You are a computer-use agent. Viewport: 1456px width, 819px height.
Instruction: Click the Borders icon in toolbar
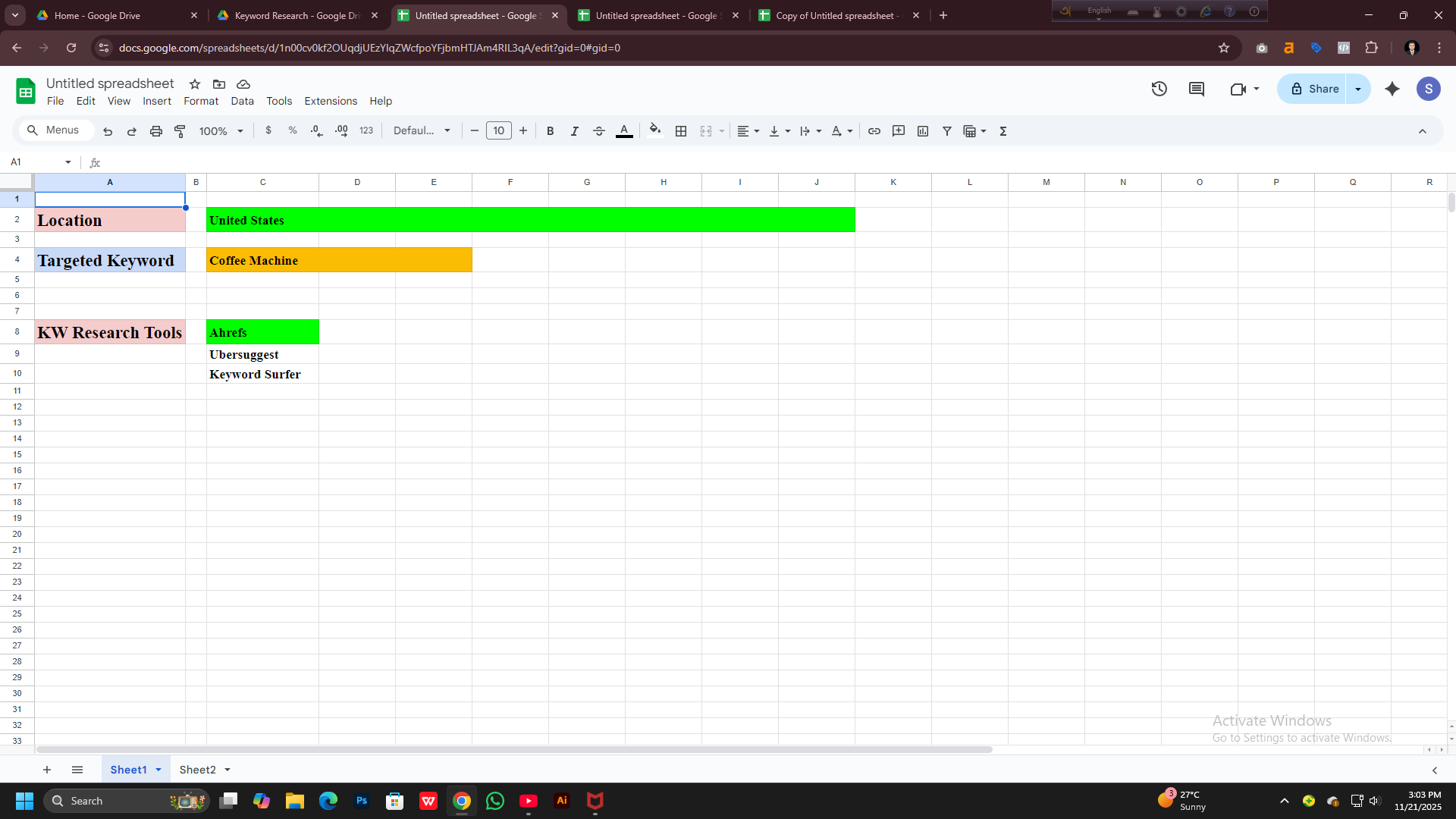tap(681, 131)
